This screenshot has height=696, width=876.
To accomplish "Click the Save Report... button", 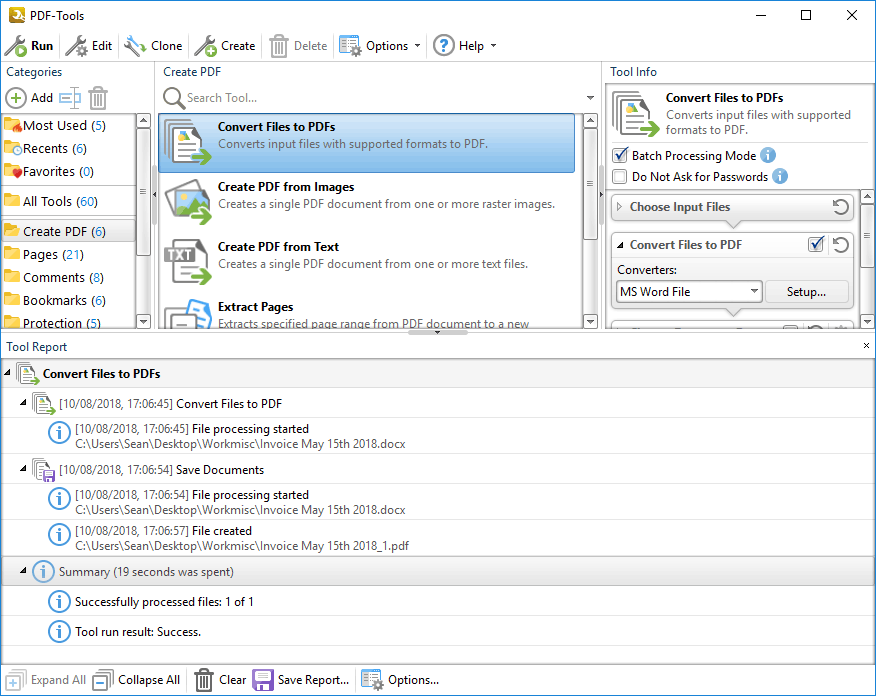I will [302, 680].
